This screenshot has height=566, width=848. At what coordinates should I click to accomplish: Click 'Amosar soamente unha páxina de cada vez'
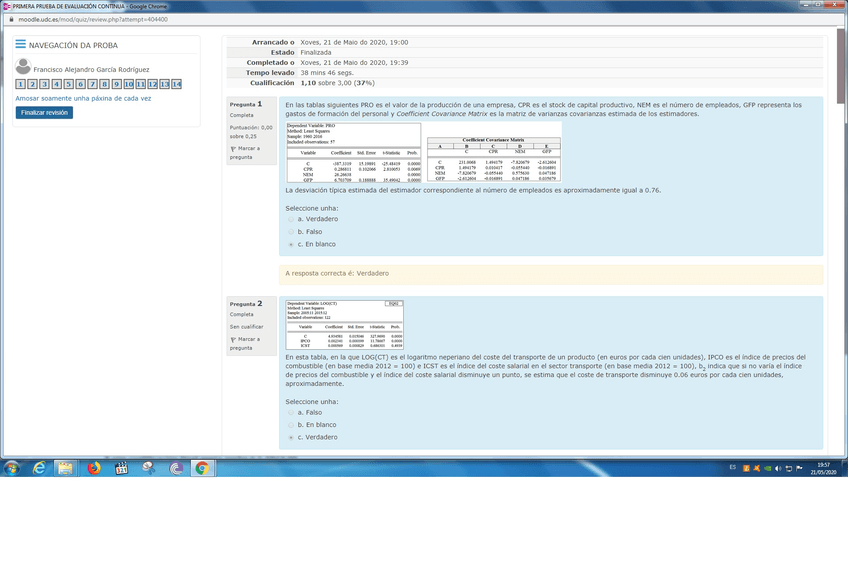point(83,98)
